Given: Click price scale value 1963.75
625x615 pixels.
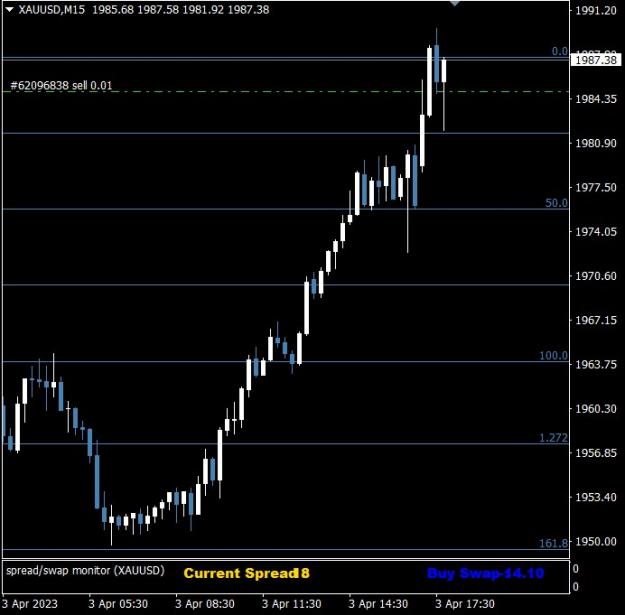Looking at the screenshot, I should 596,364.
